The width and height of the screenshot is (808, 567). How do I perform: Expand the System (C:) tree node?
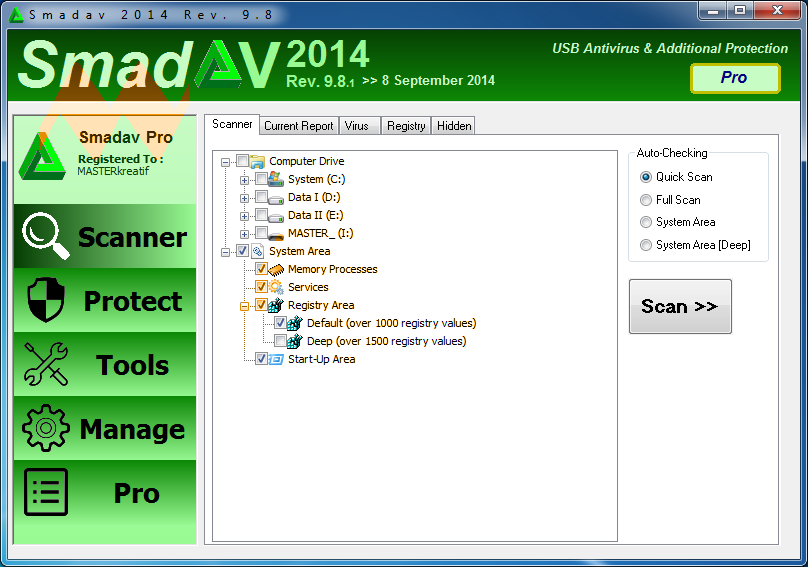[244, 180]
